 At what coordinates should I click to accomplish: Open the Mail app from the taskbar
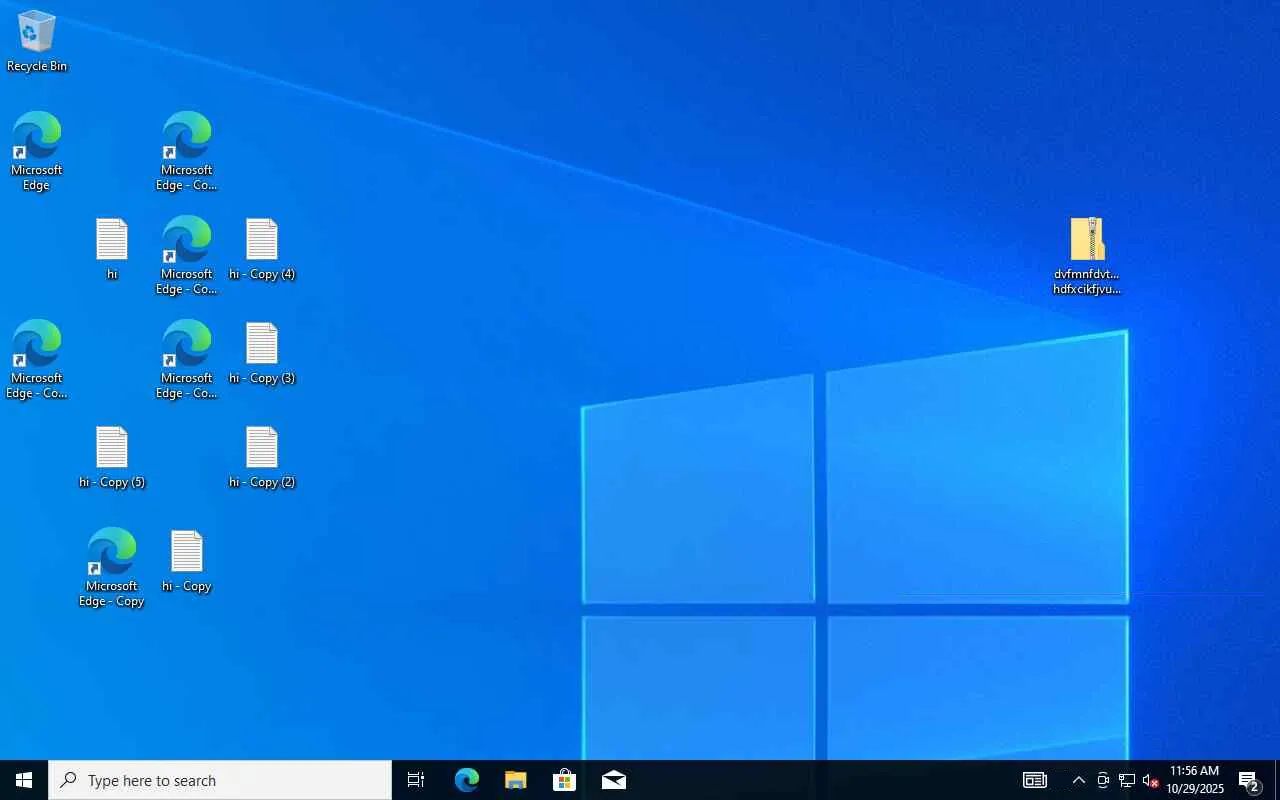[x=613, y=780]
